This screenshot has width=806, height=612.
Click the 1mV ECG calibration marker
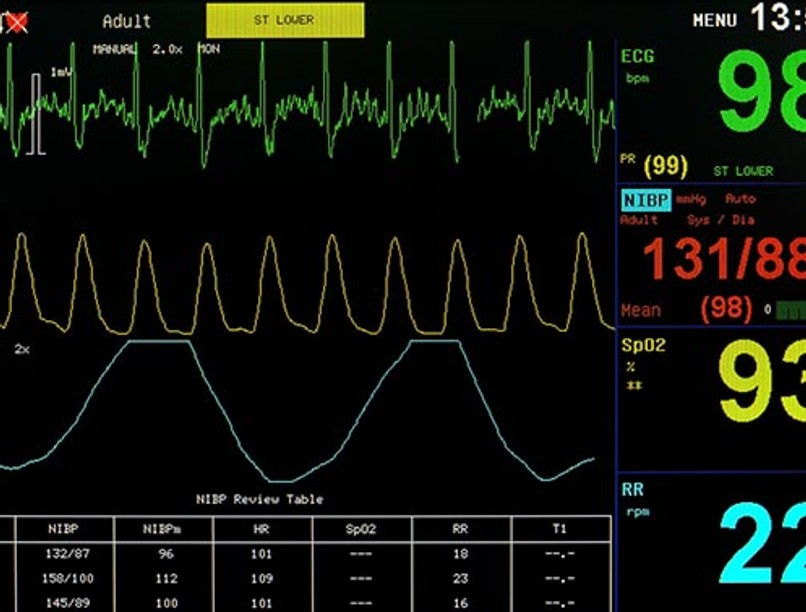coord(60,74)
